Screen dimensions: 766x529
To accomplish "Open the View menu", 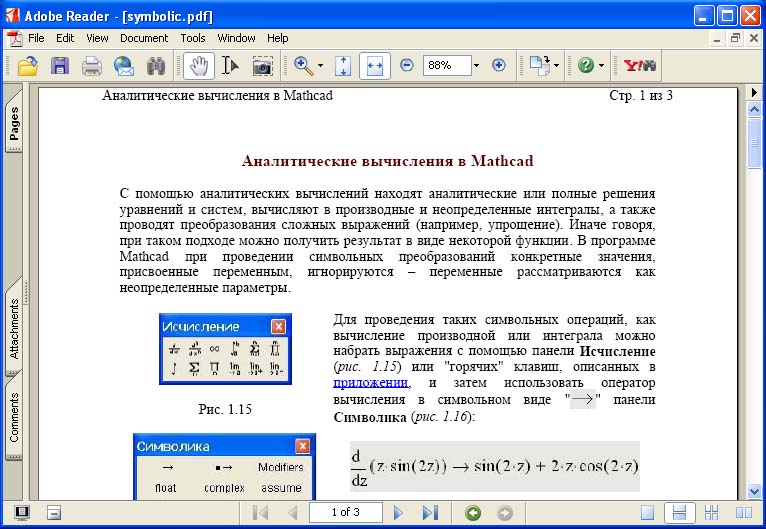I will coord(97,38).
